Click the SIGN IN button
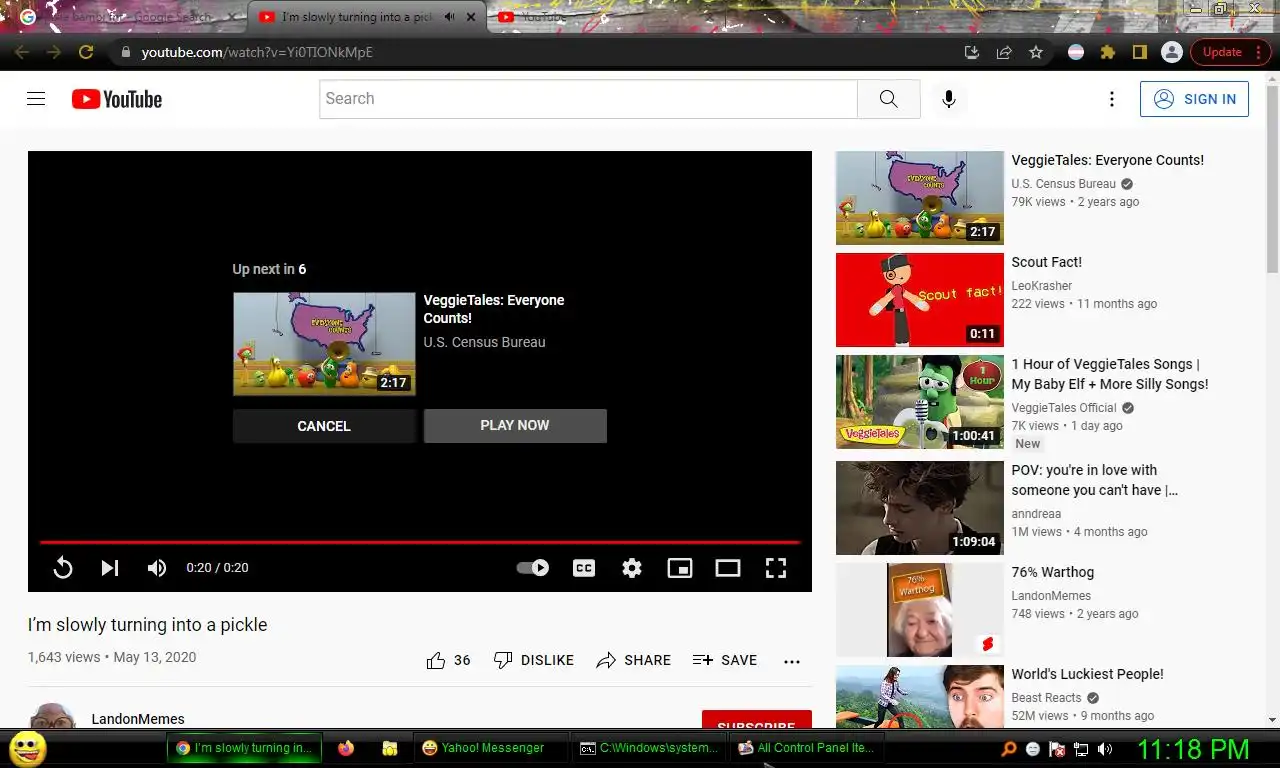The image size is (1280, 768). (x=1194, y=99)
